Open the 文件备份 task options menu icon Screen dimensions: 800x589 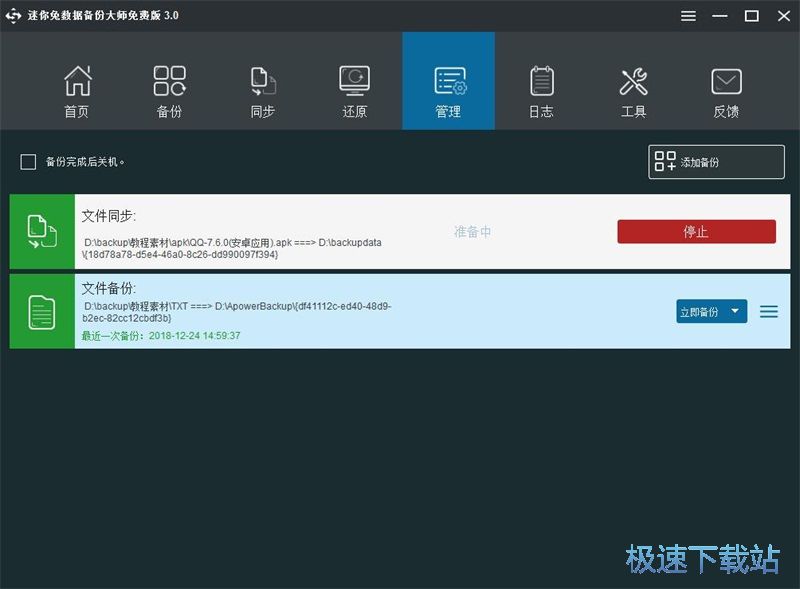[769, 311]
